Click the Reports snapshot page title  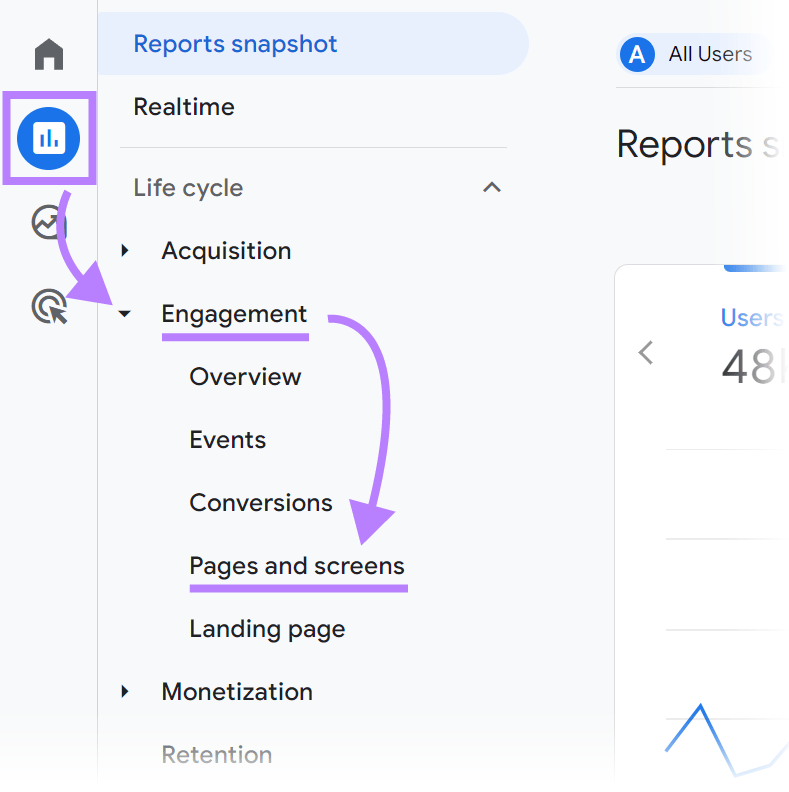point(698,145)
